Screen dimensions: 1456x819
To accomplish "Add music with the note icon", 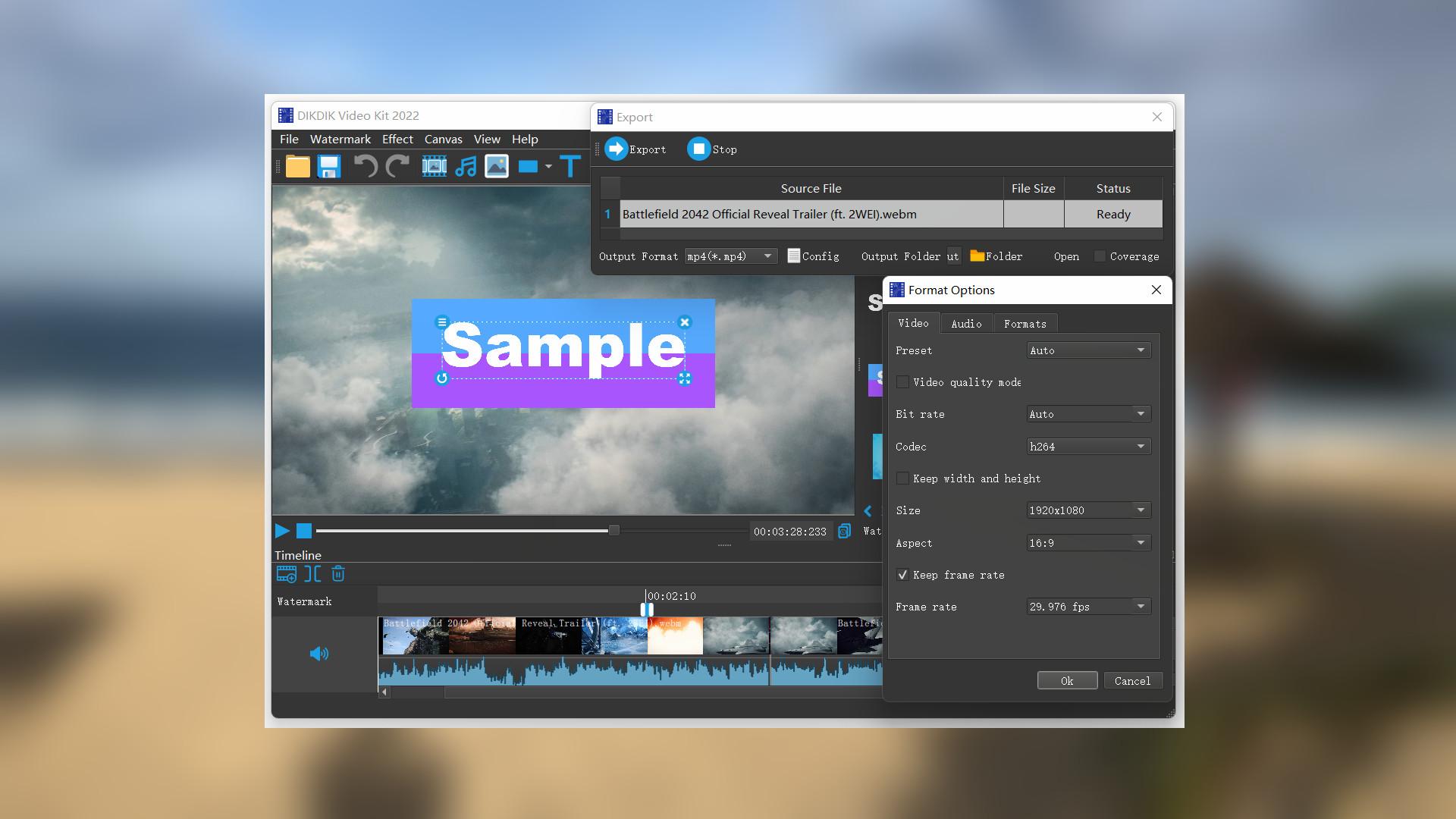I will click(465, 167).
